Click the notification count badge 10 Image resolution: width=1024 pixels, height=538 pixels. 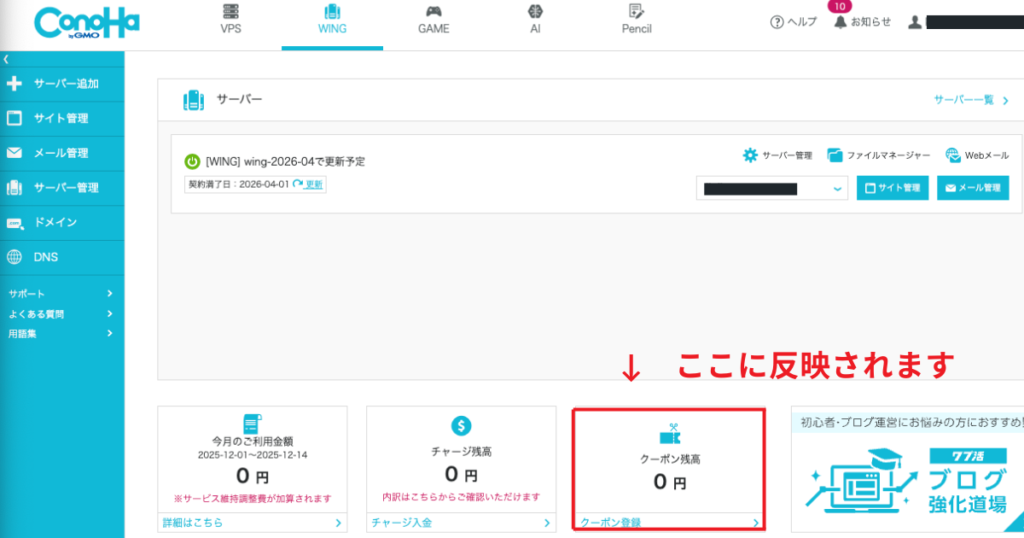click(x=840, y=7)
